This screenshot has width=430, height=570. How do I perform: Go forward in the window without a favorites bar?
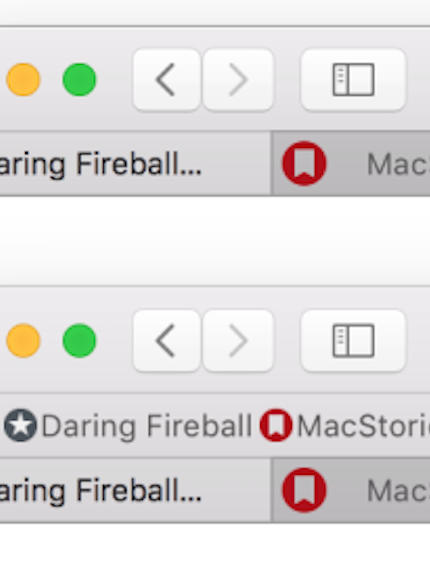point(238,80)
